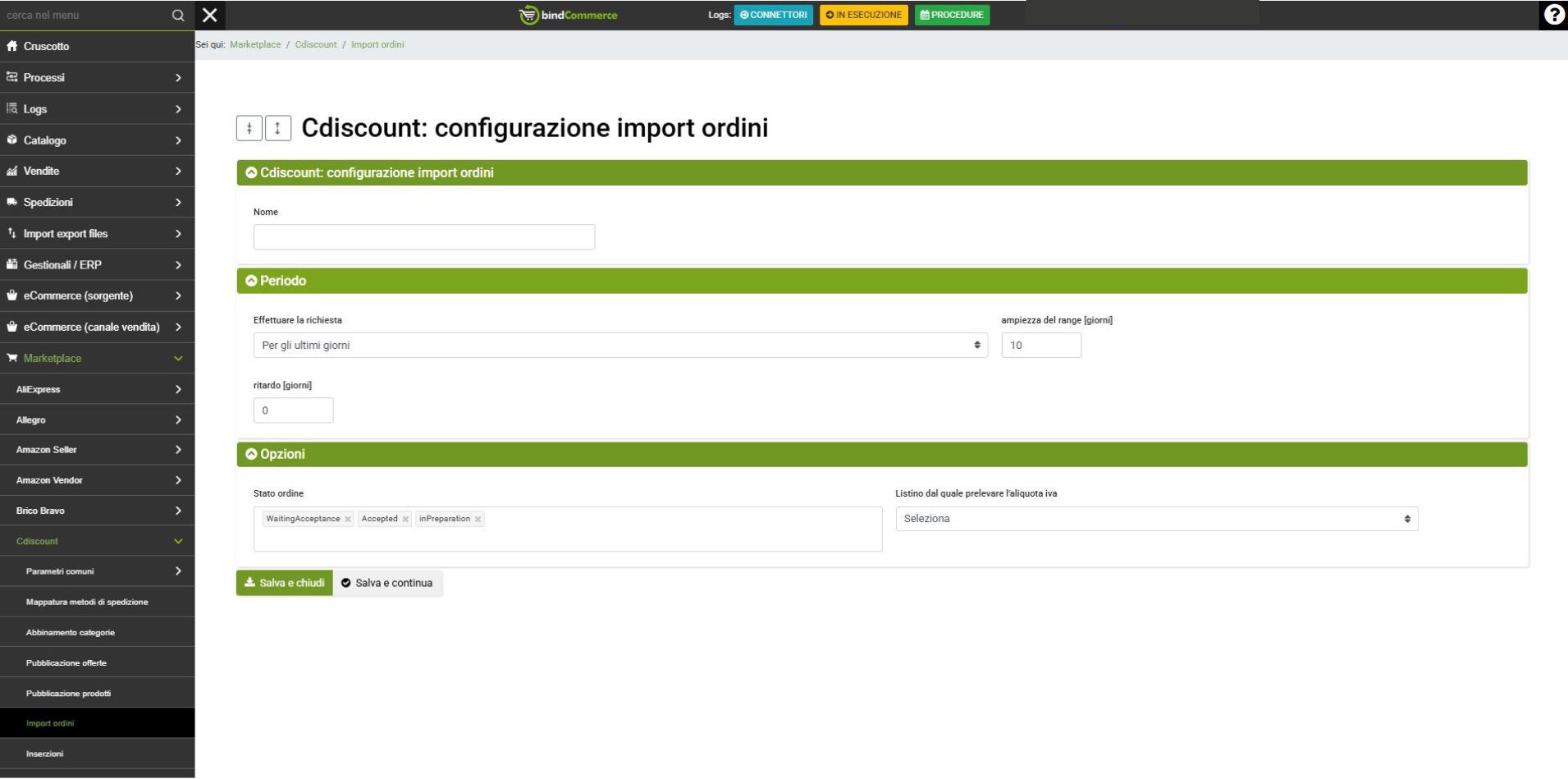Click the Salva e continua button
Image resolution: width=1568 pixels, height=779 pixels.
pos(387,583)
